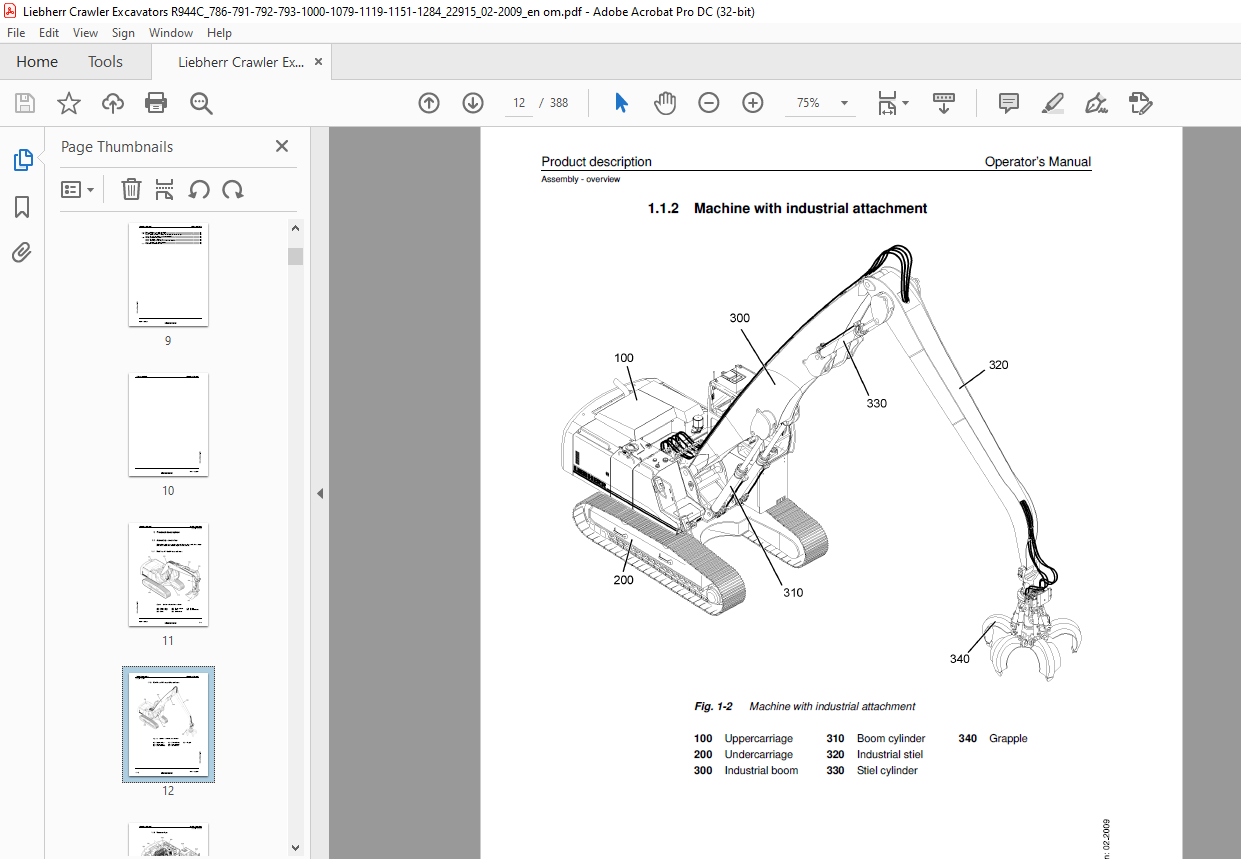
Task: Click the 'Machine with industrial attachment' heading
Action: pyautogui.click(x=810, y=208)
